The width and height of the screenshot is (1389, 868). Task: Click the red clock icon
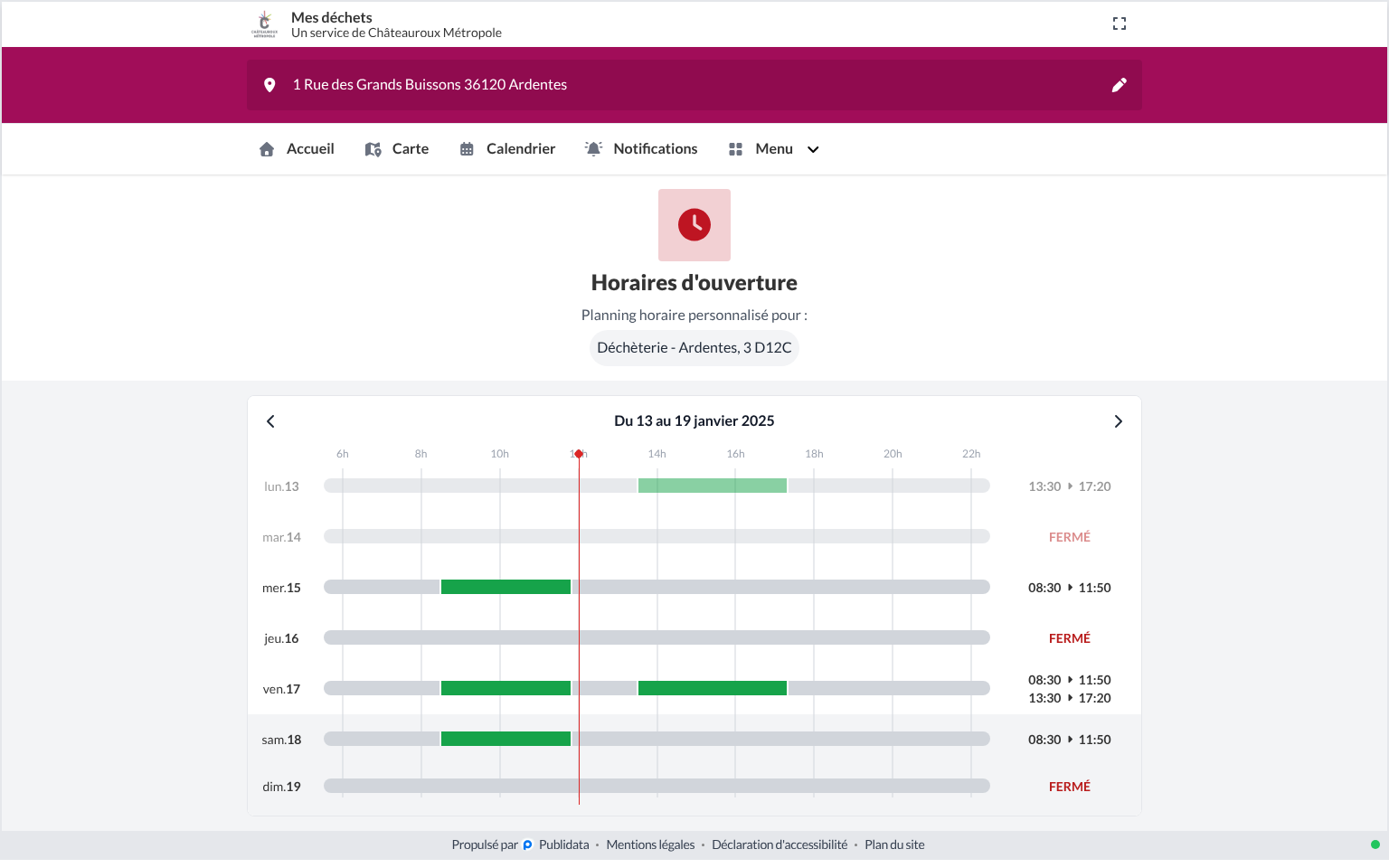694,225
